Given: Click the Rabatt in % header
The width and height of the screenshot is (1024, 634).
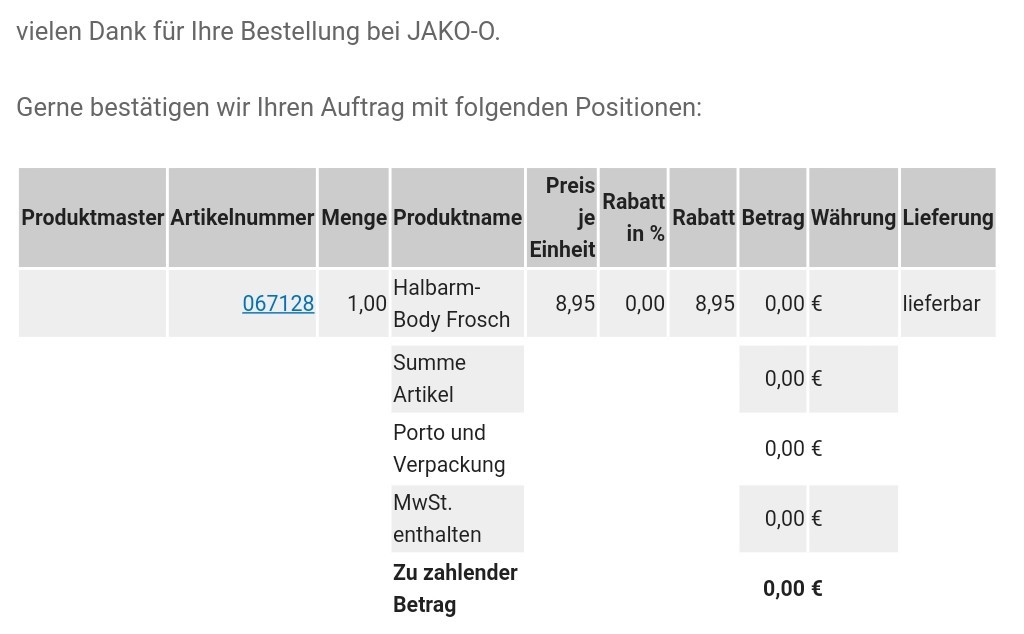Looking at the screenshot, I should (633, 217).
